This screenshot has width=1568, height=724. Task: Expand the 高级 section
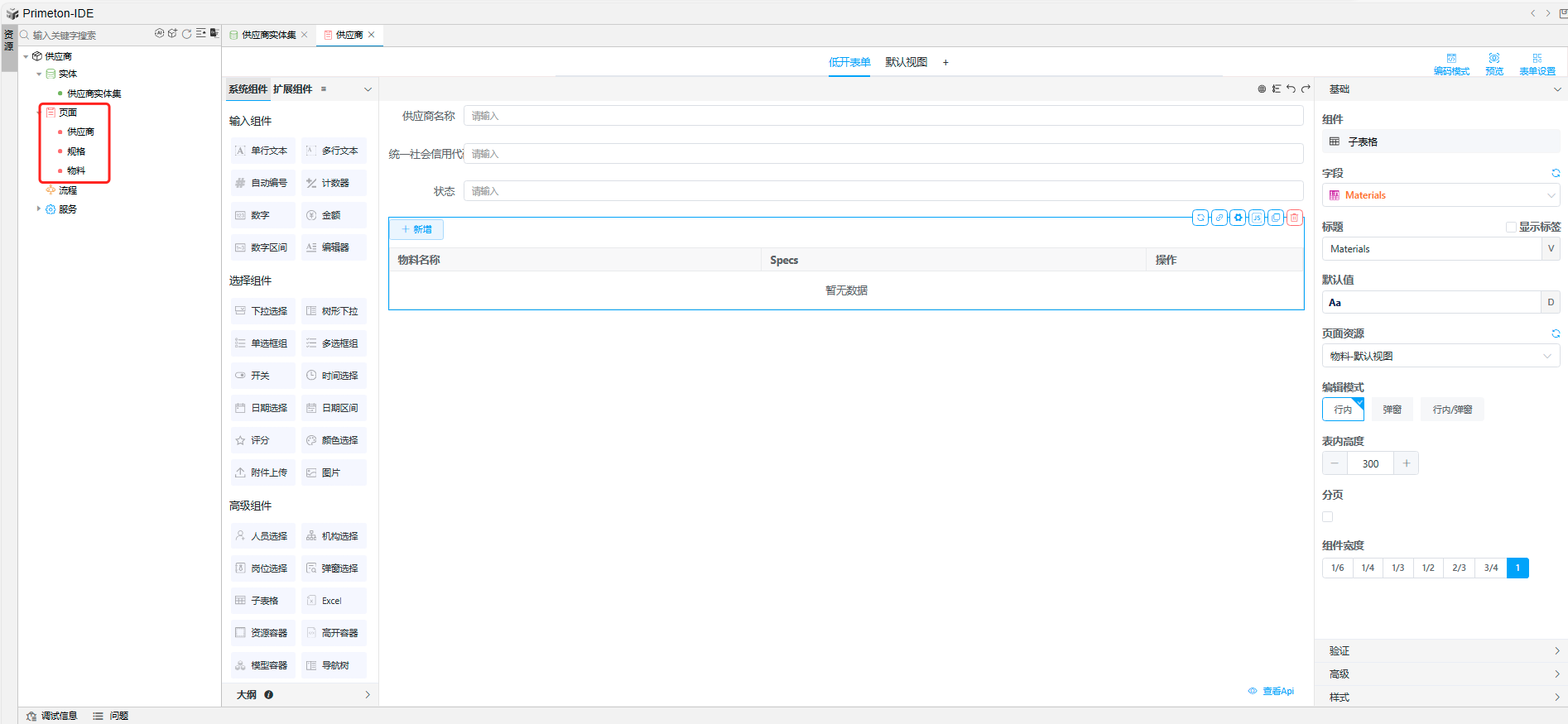pyautogui.click(x=1441, y=674)
